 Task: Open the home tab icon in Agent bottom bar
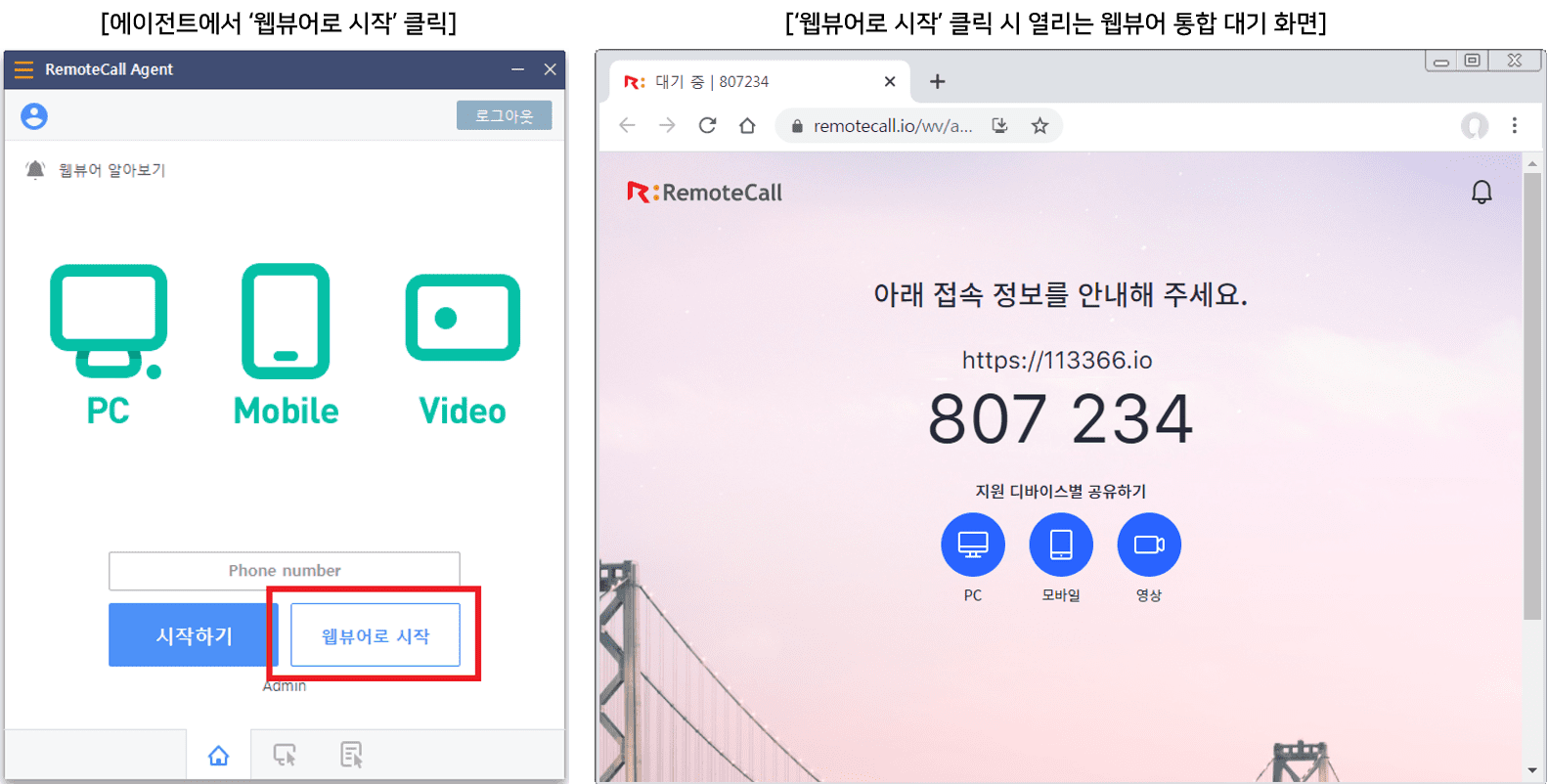click(x=219, y=755)
